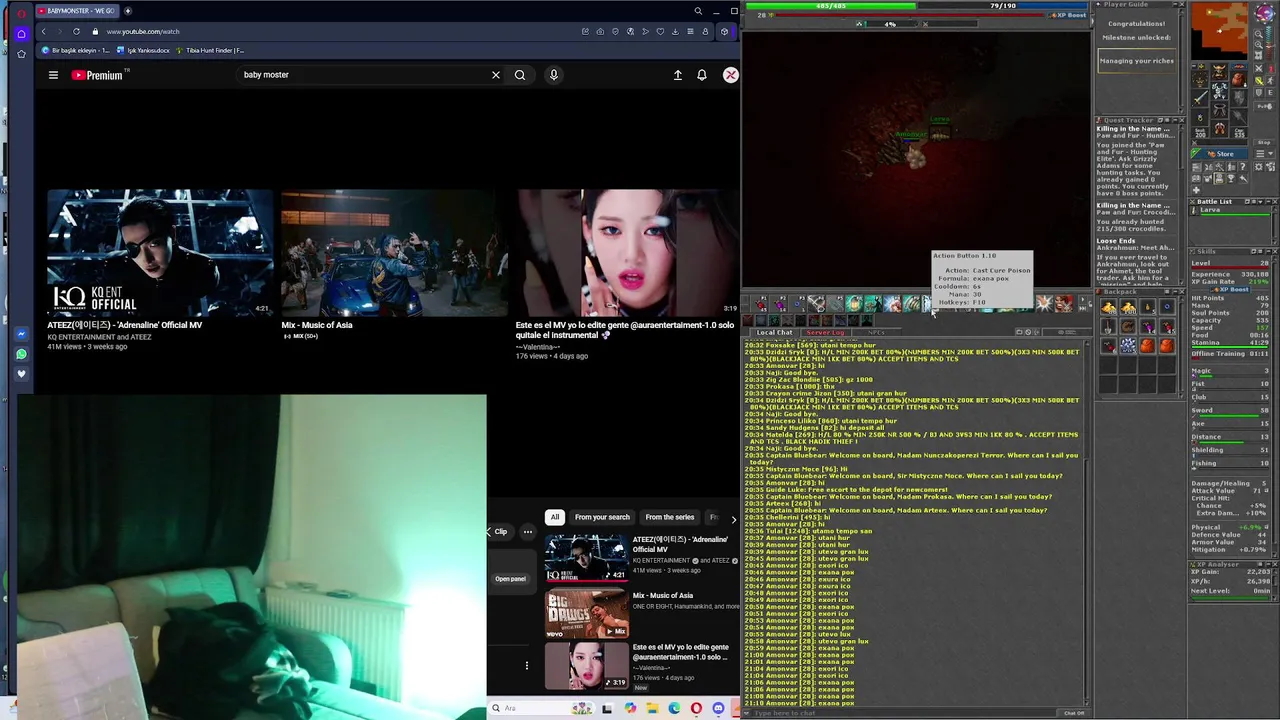This screenshot has width=1280, height=720.
Task: Toggle the Chat Off button
Action: click(x=1074, y=713)
